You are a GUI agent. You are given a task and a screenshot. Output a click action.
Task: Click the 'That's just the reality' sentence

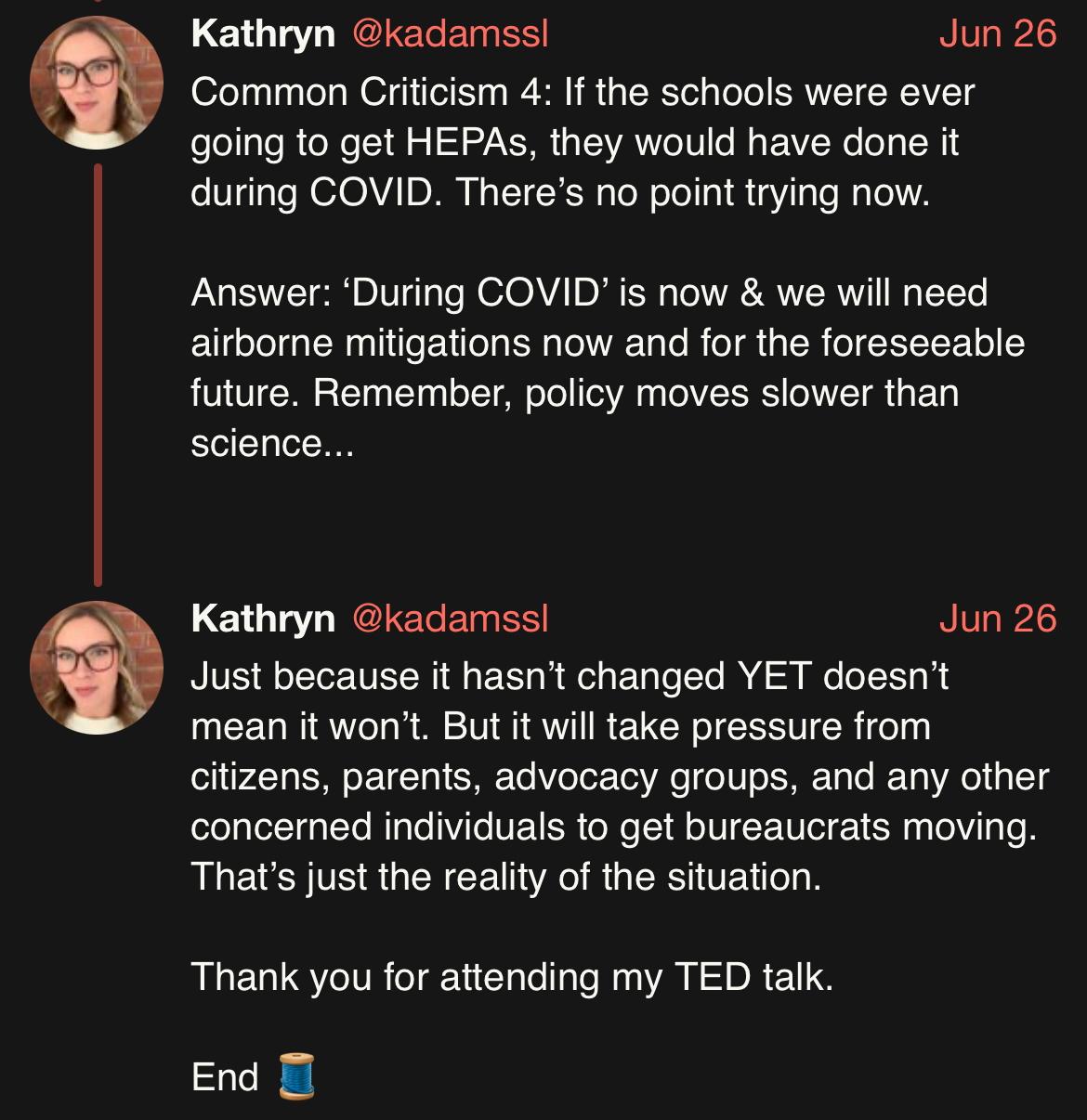[506, 877]
